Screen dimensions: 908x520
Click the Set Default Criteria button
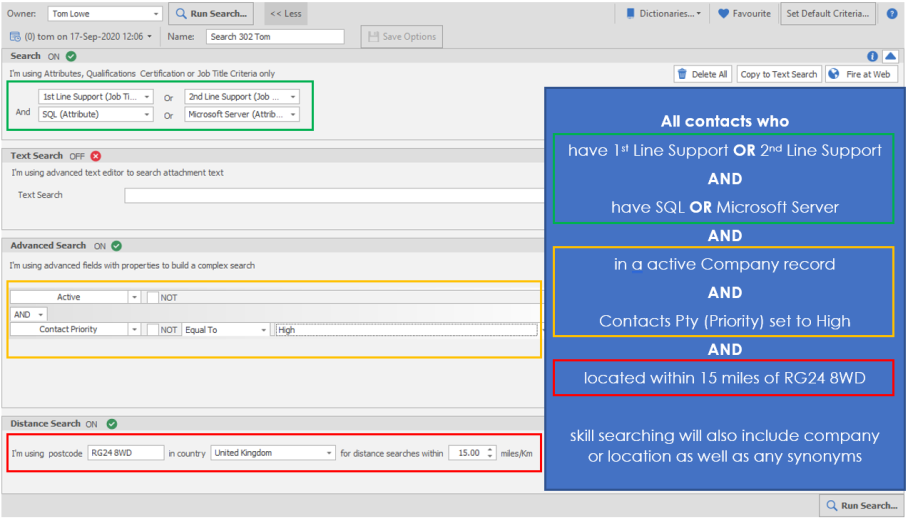point(829,14)
